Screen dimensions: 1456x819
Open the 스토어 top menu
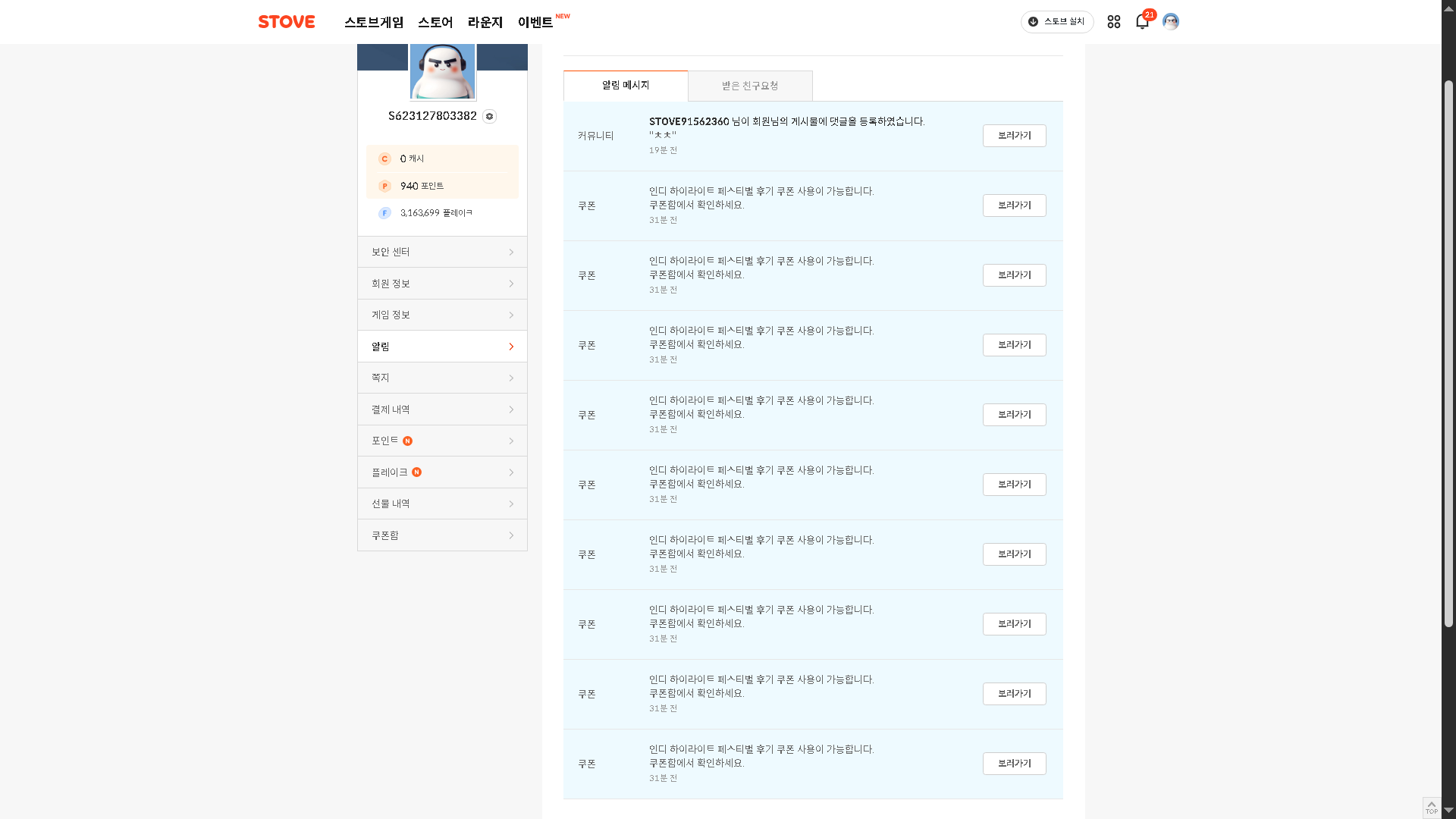coord(435,22)
